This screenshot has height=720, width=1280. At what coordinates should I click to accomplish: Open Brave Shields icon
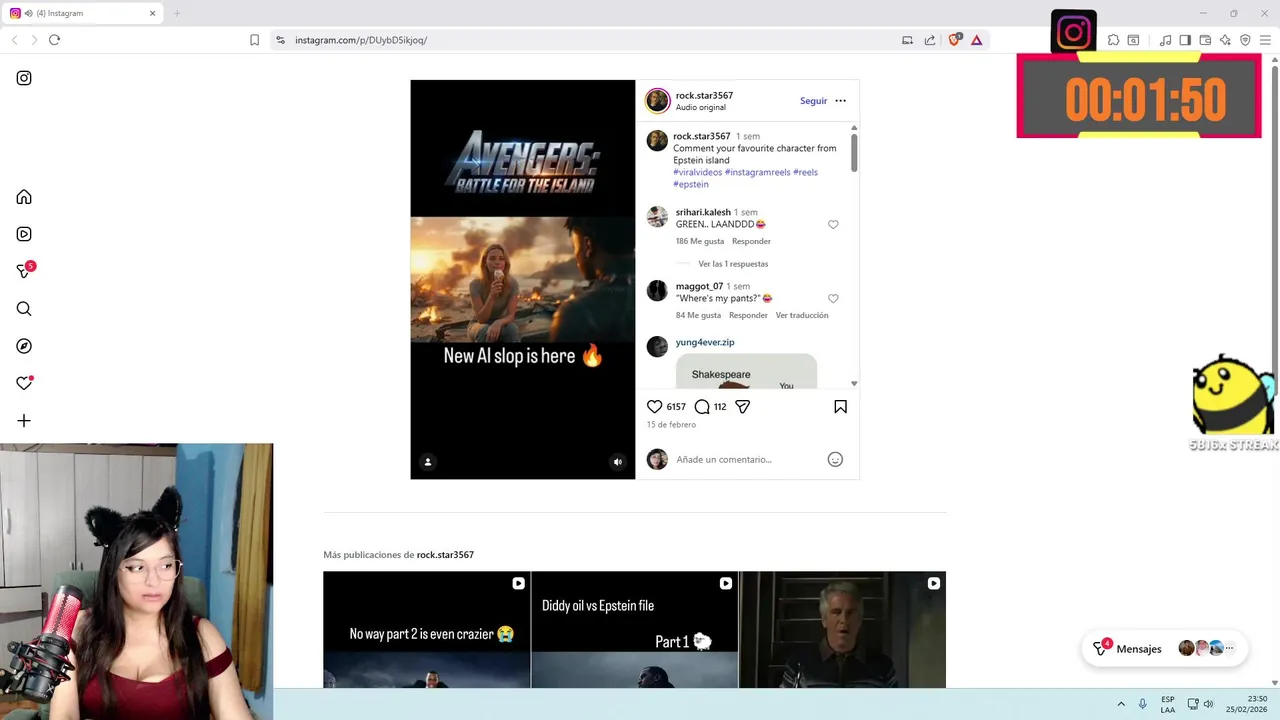pyautogui.click(x=955, y=40)
